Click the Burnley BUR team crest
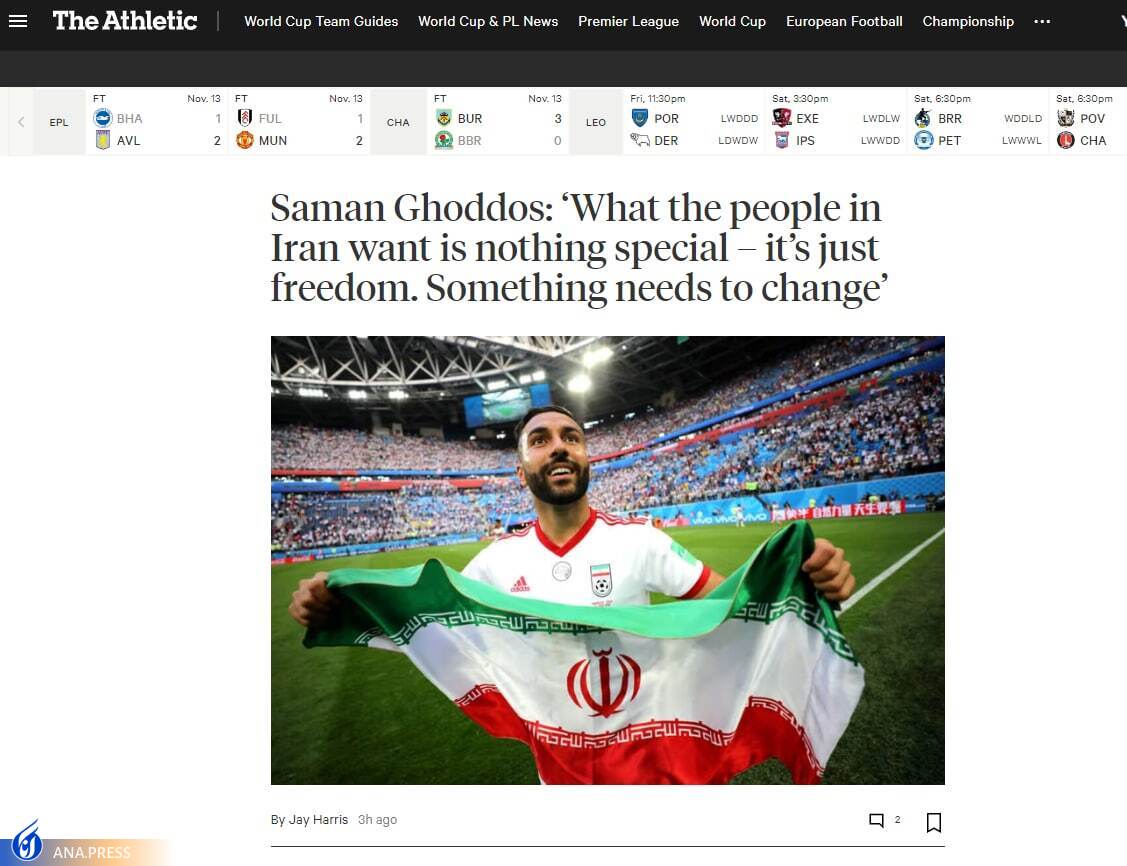This screenshot has width=1127, height=866. 443,118
